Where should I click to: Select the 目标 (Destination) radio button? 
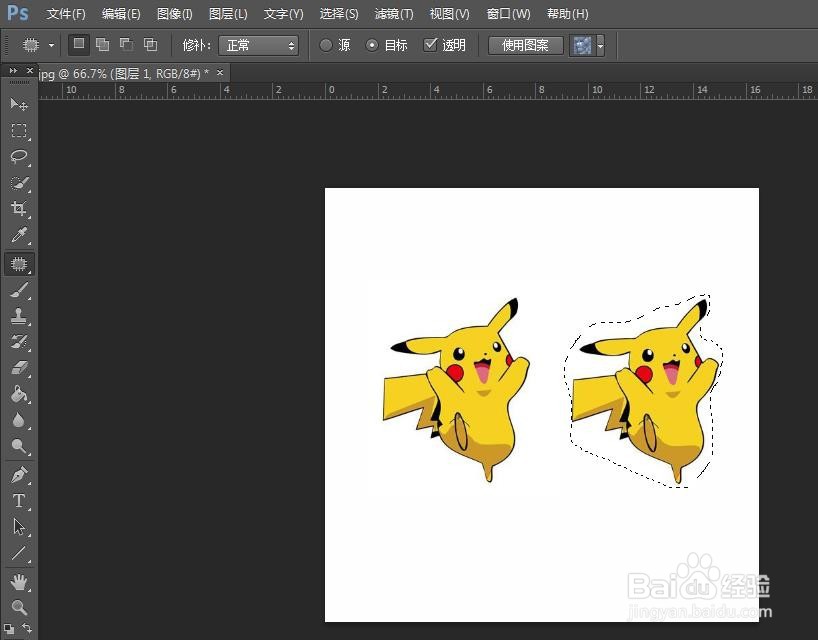[371, 45]
